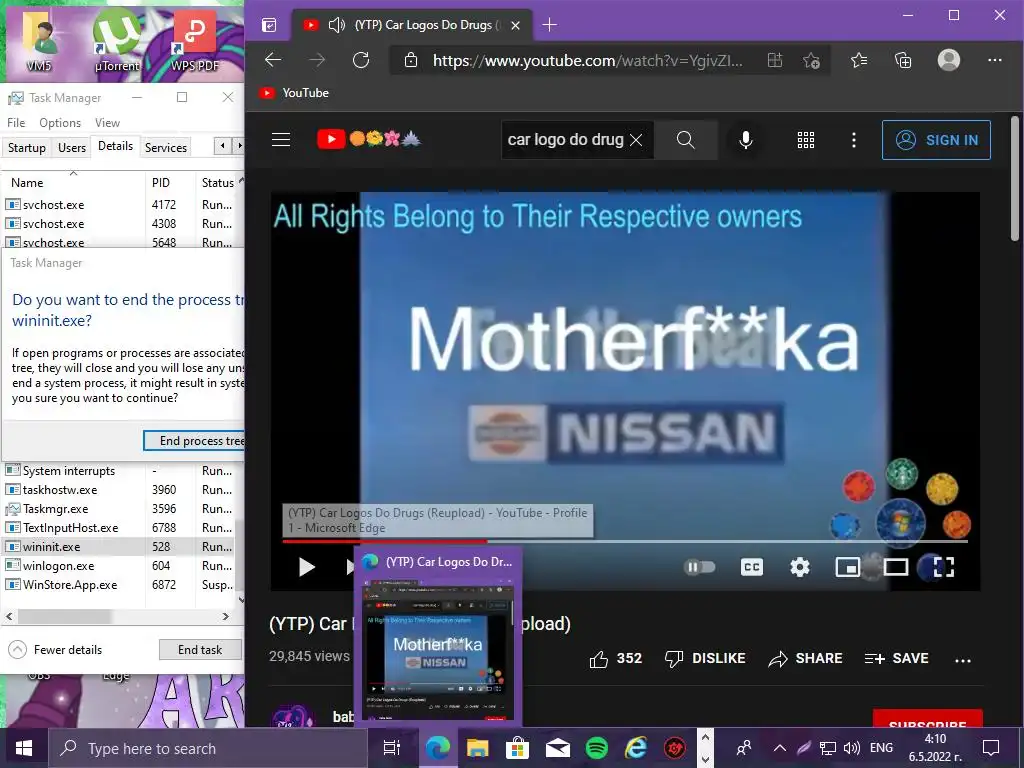Open Windows Start menu
1024x768 pixels.
[x=24, y=748]
